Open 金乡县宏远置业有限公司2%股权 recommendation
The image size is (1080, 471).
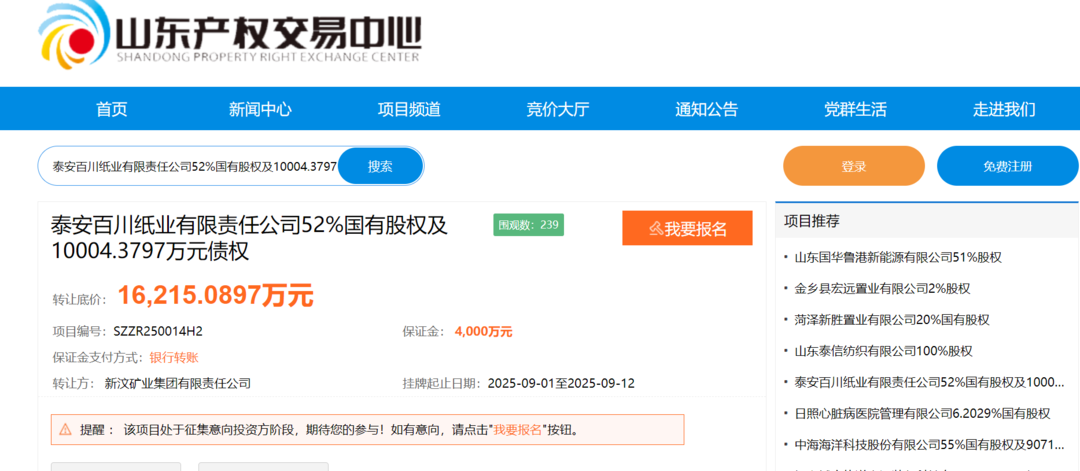(882, 289)
